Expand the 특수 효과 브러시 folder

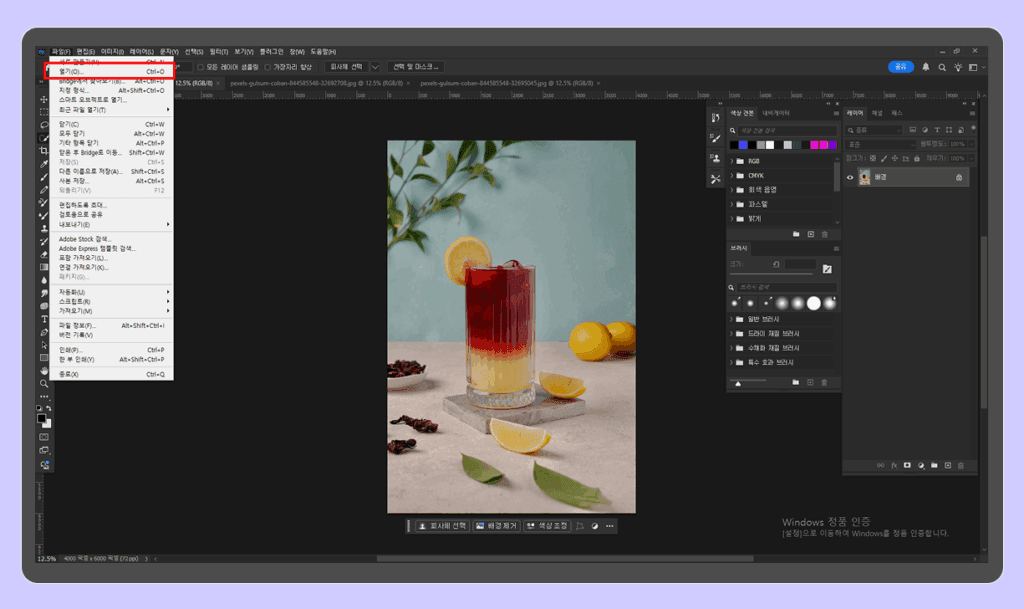(731, 362)
